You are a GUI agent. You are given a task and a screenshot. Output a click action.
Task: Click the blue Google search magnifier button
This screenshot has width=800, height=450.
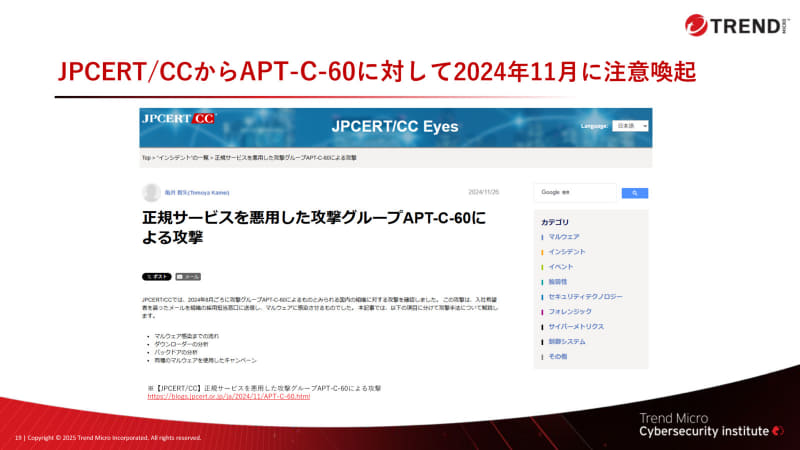635,193
